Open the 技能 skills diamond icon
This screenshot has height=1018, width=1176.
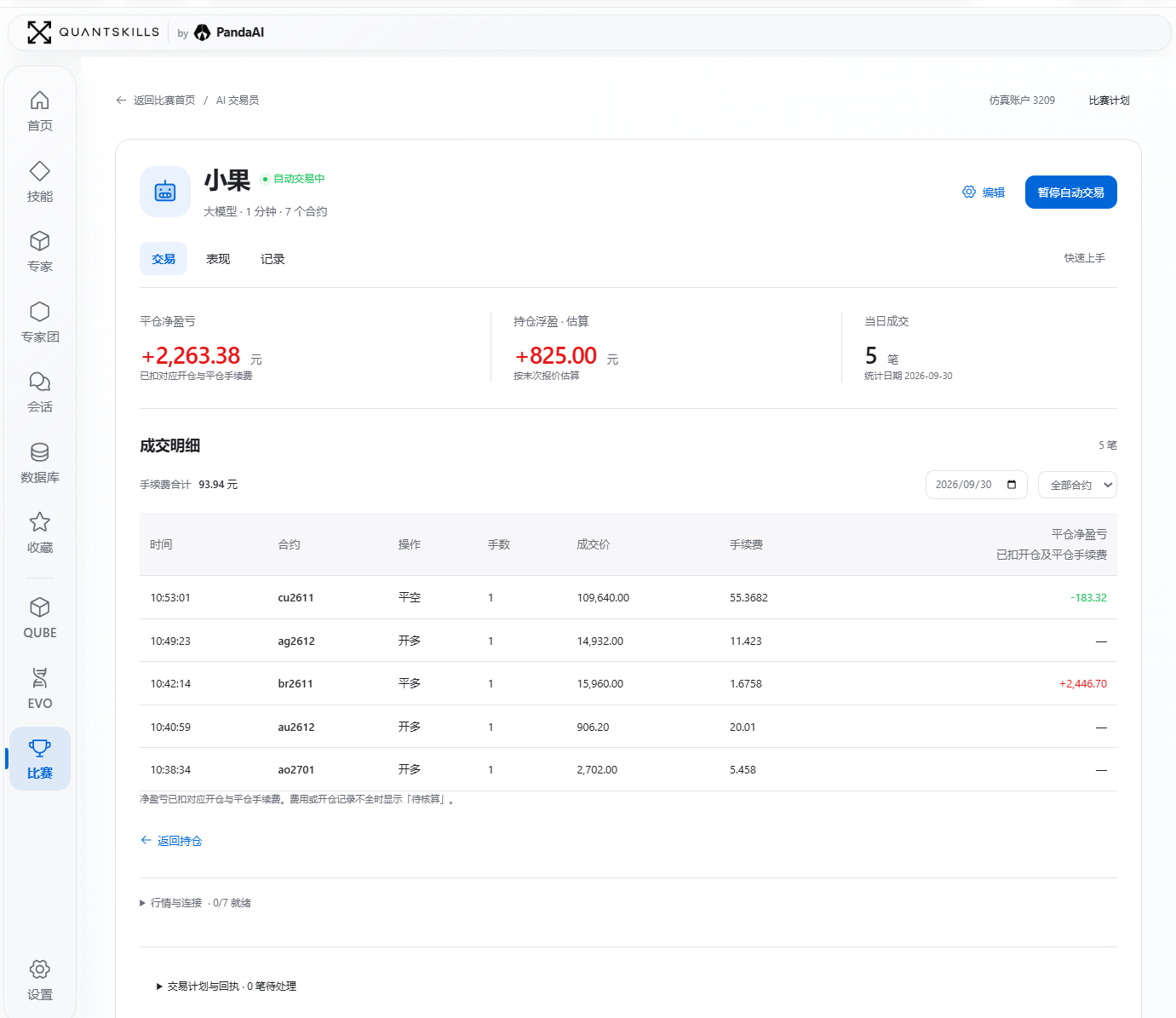pos(40,171)
